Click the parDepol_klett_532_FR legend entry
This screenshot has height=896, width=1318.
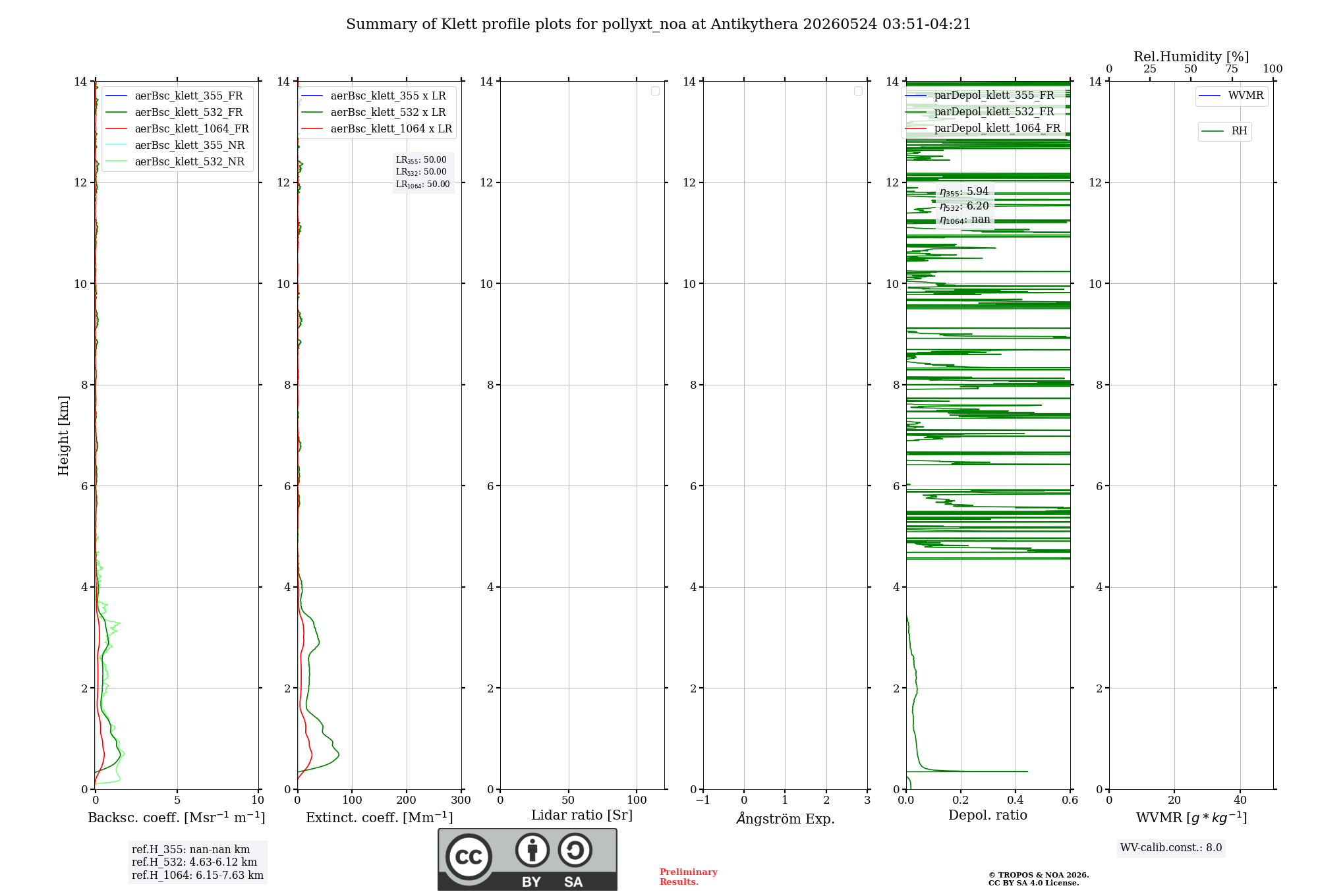pyautogui.click(x=979, y=111)
